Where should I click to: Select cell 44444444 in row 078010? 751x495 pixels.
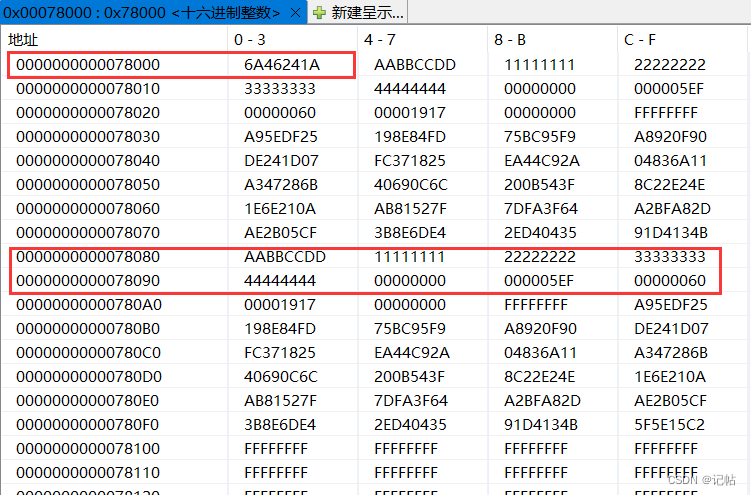(410, 89)
